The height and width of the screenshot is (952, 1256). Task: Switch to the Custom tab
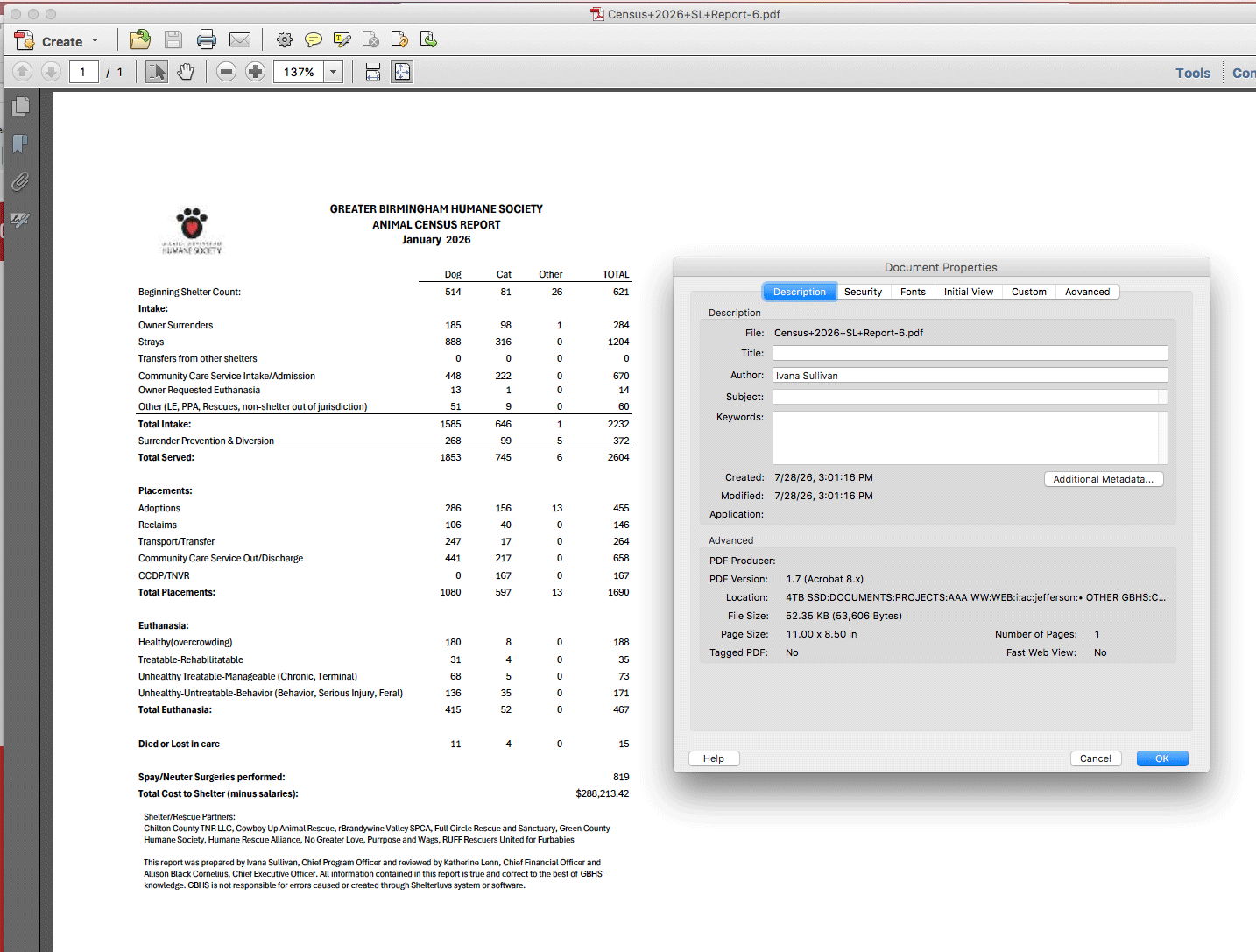point(1029,292)
